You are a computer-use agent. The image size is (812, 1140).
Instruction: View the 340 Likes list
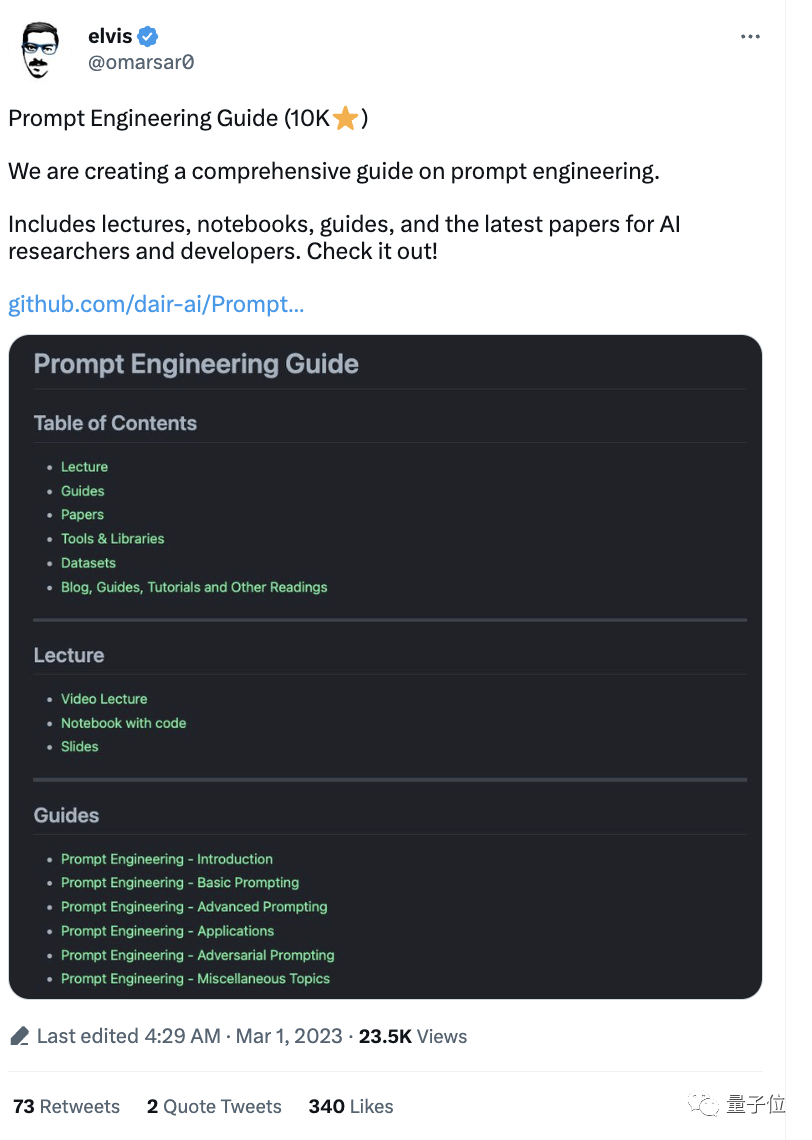click(350, 1106)
